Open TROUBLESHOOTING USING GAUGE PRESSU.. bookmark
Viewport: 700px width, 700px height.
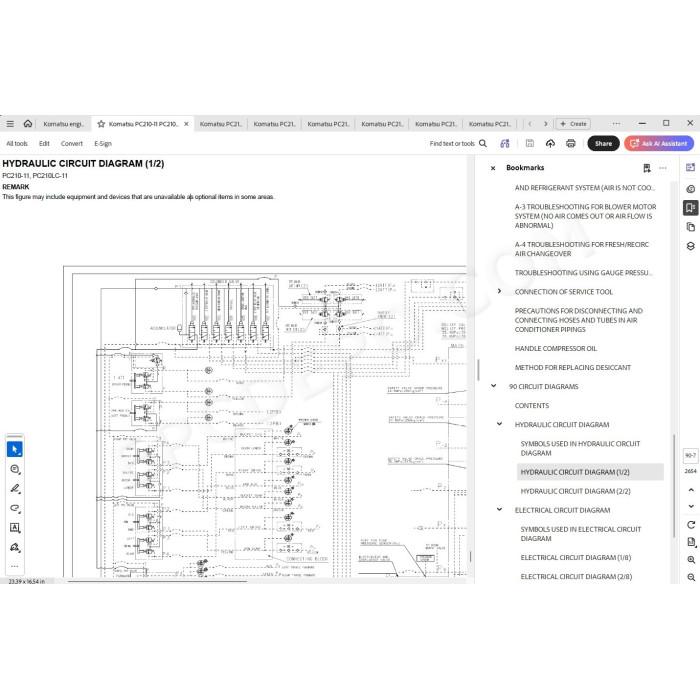point(583,273)
